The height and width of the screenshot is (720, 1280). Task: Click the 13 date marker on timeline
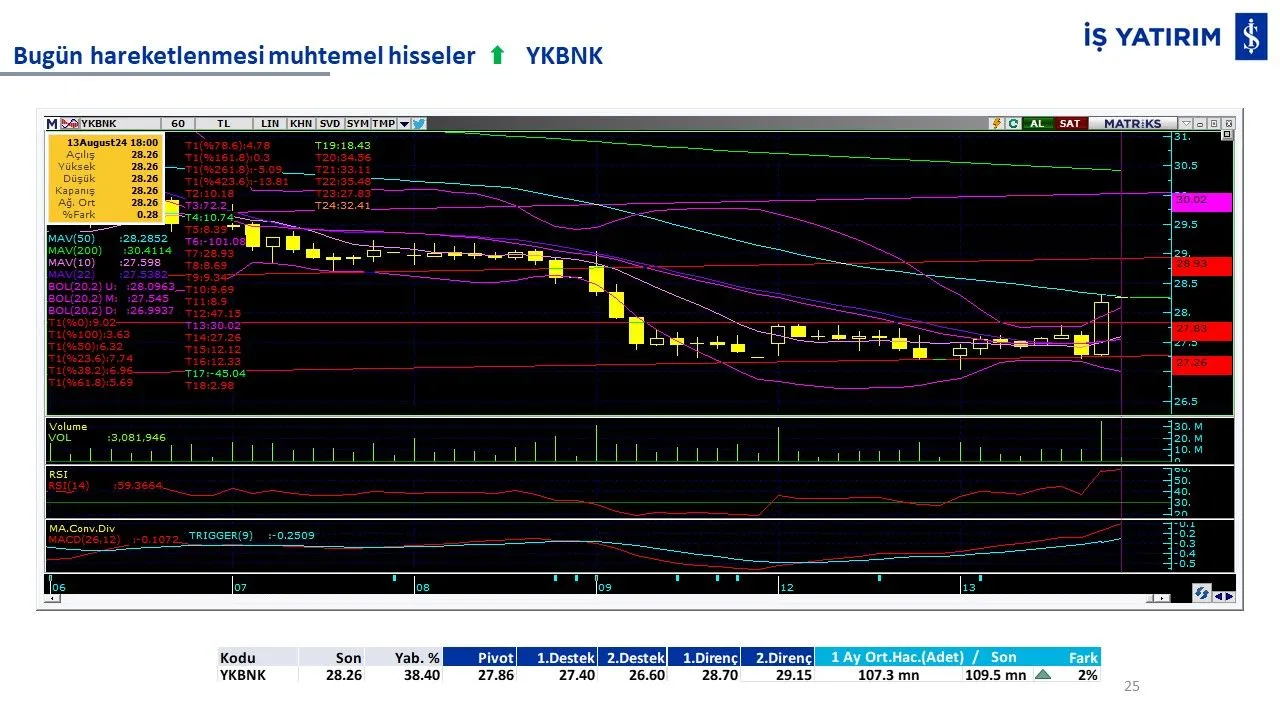pos(969,588)
